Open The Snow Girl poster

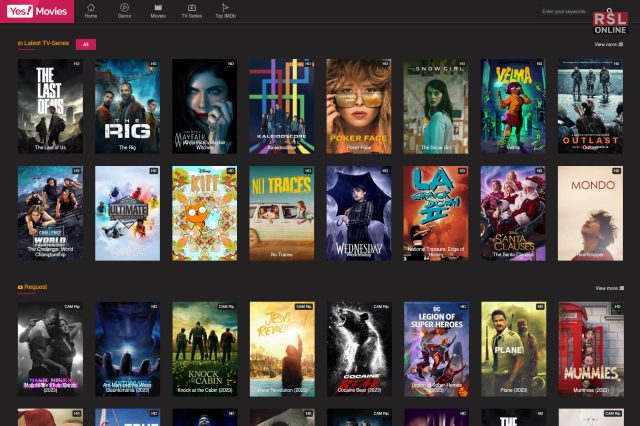point(436,106)
